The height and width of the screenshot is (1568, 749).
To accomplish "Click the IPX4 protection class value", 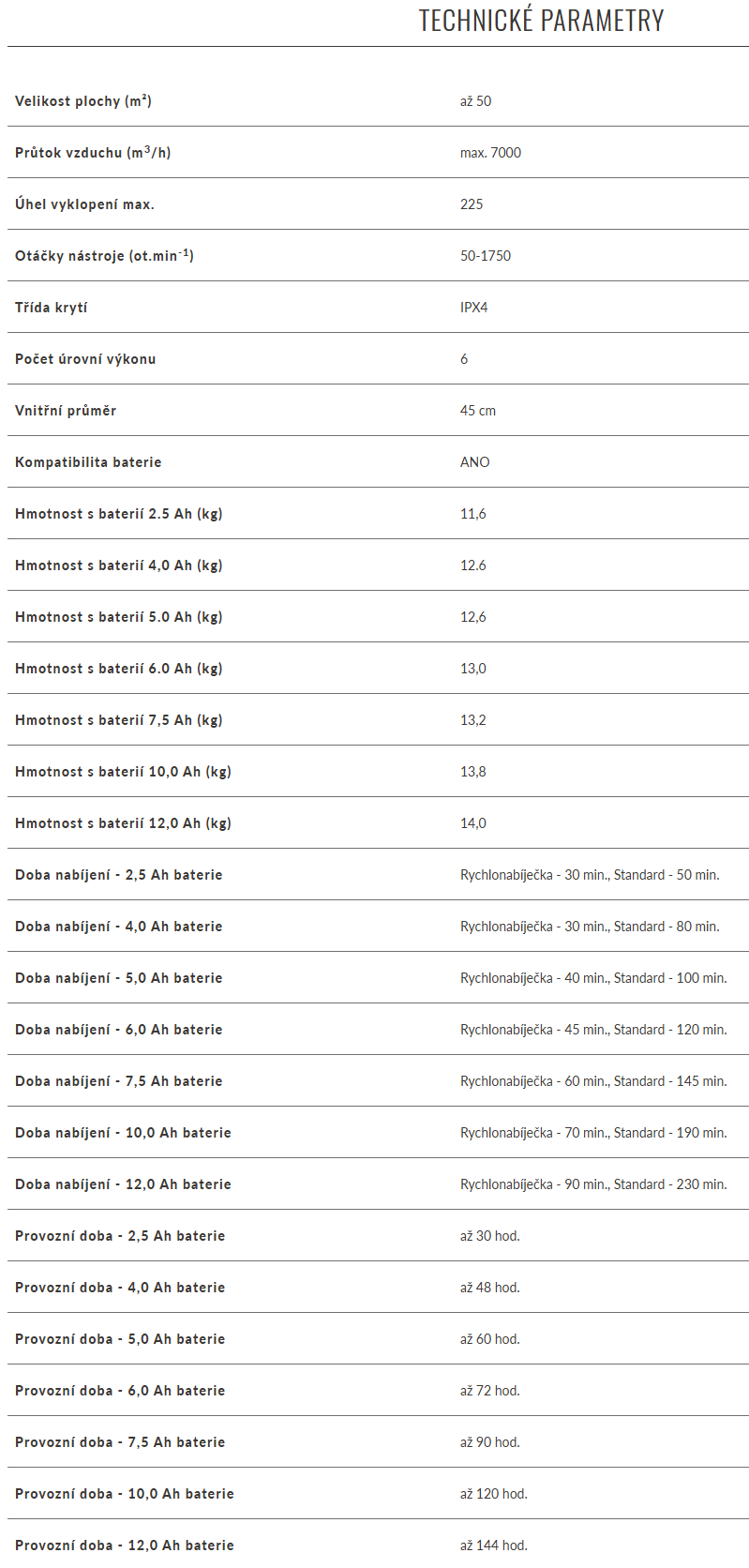I will pos(473,308).
